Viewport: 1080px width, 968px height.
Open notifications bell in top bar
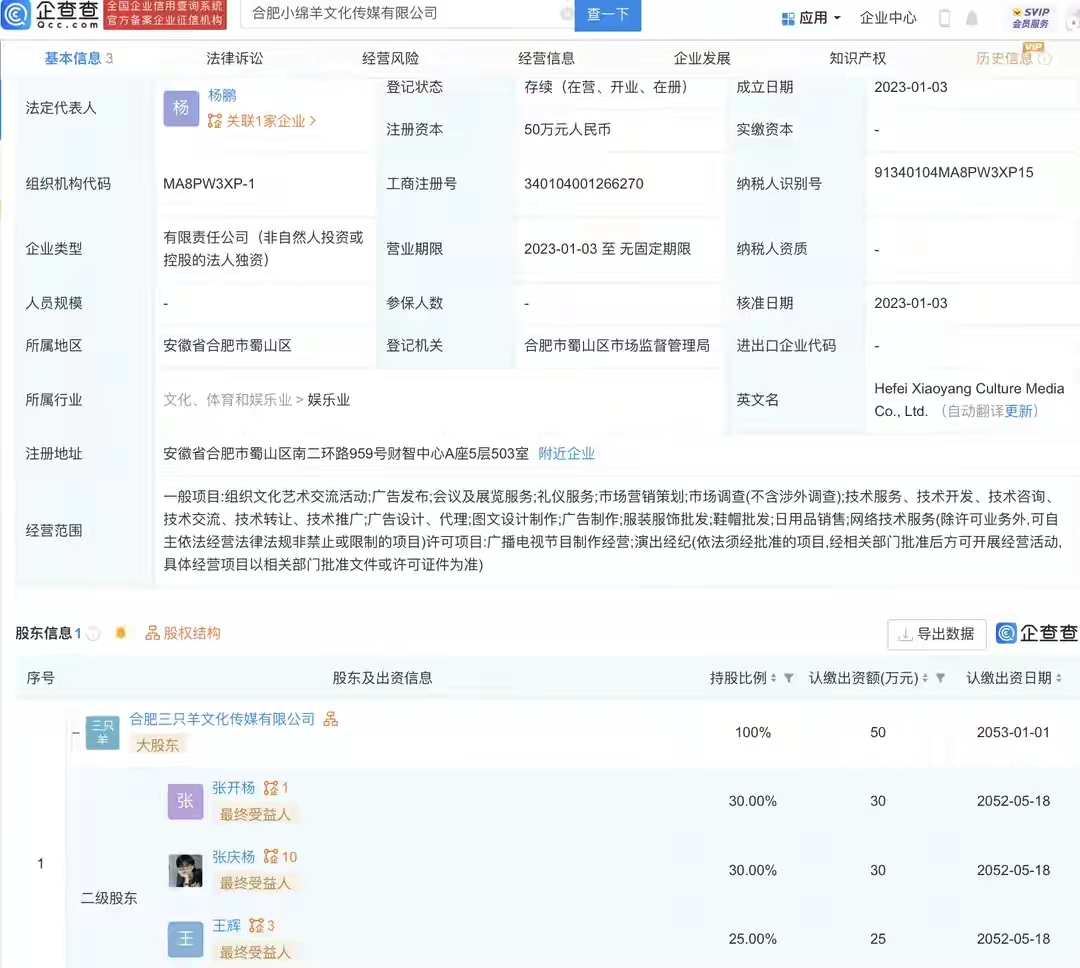972,18
